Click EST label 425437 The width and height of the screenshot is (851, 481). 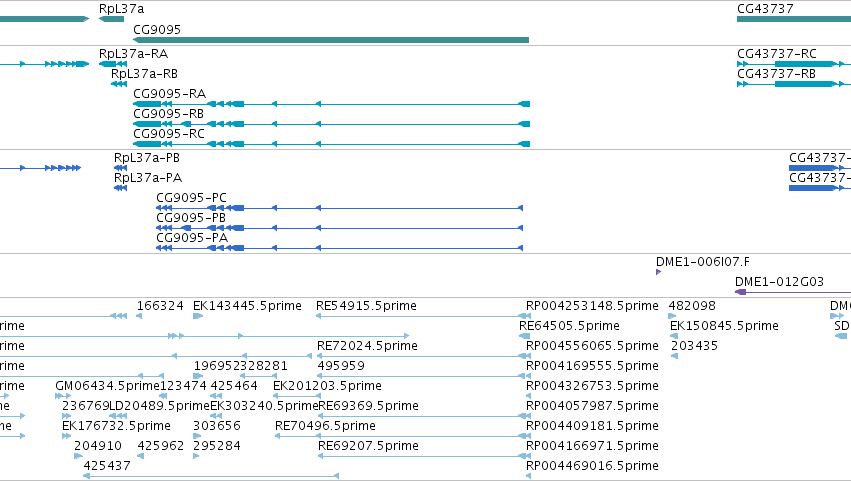(x=107, y=466)
